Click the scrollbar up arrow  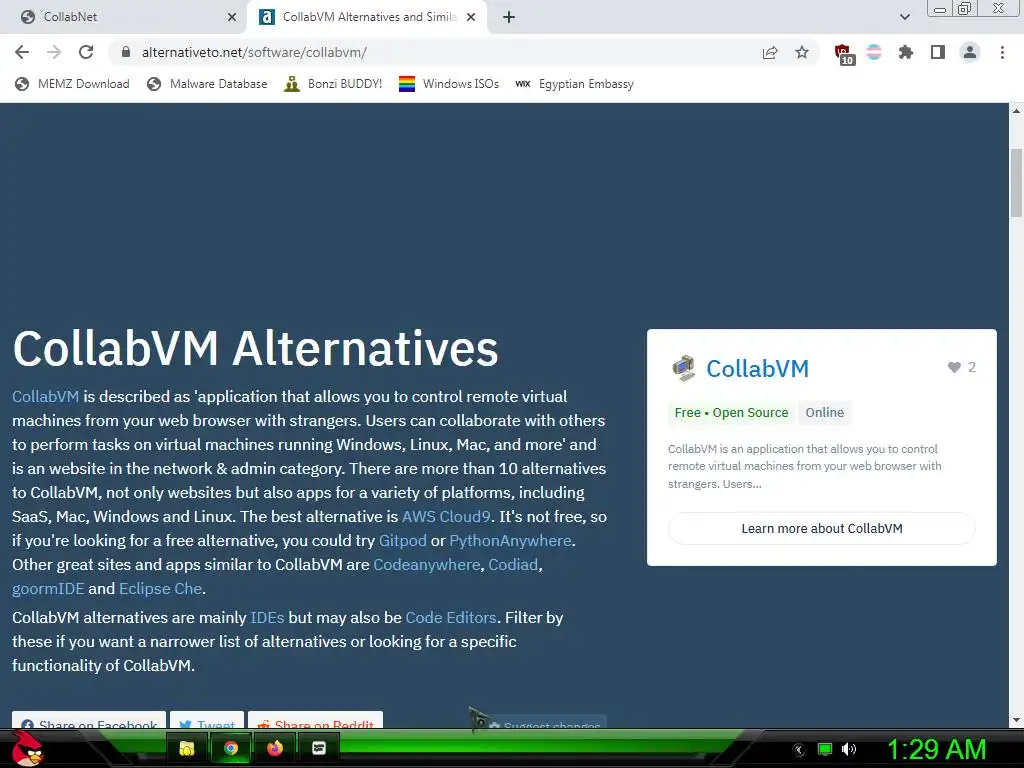click(1016, 111)
